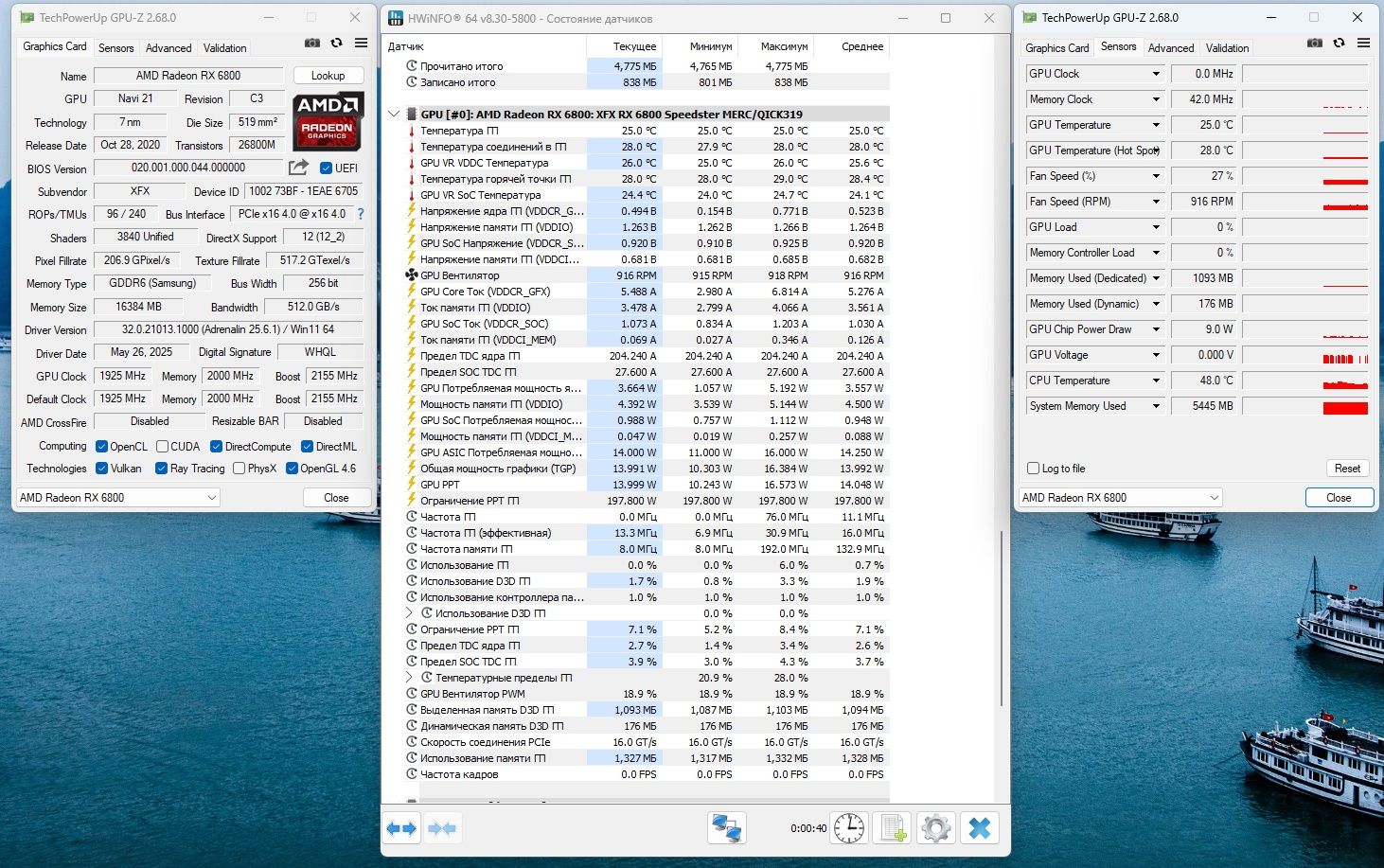This screenshot has width=1384, height=868.
Task: Toggle the DirectML checkbox
Action: [x=307, y=447]
